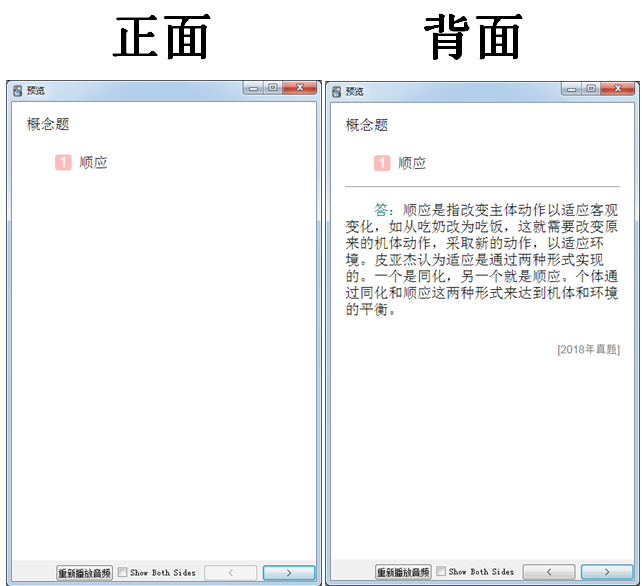Click the green '答' answer label
The width and height of the screenshot is (642, 586).
click(381, 210)
